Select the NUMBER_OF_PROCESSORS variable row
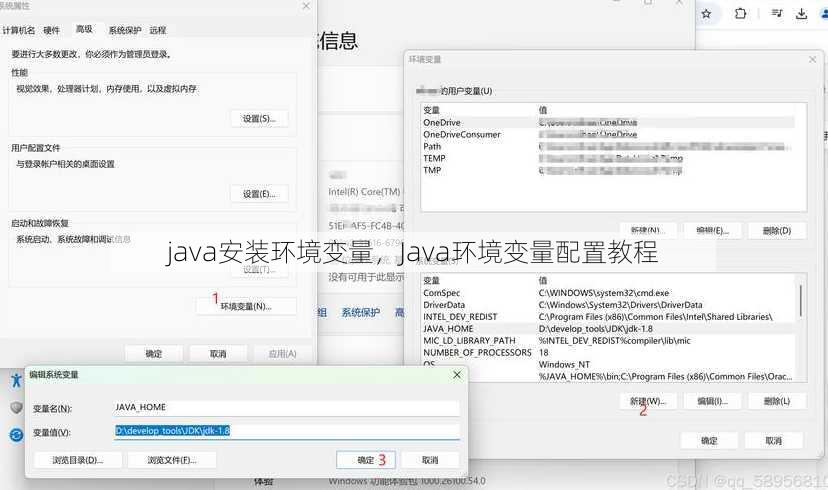 608,352
